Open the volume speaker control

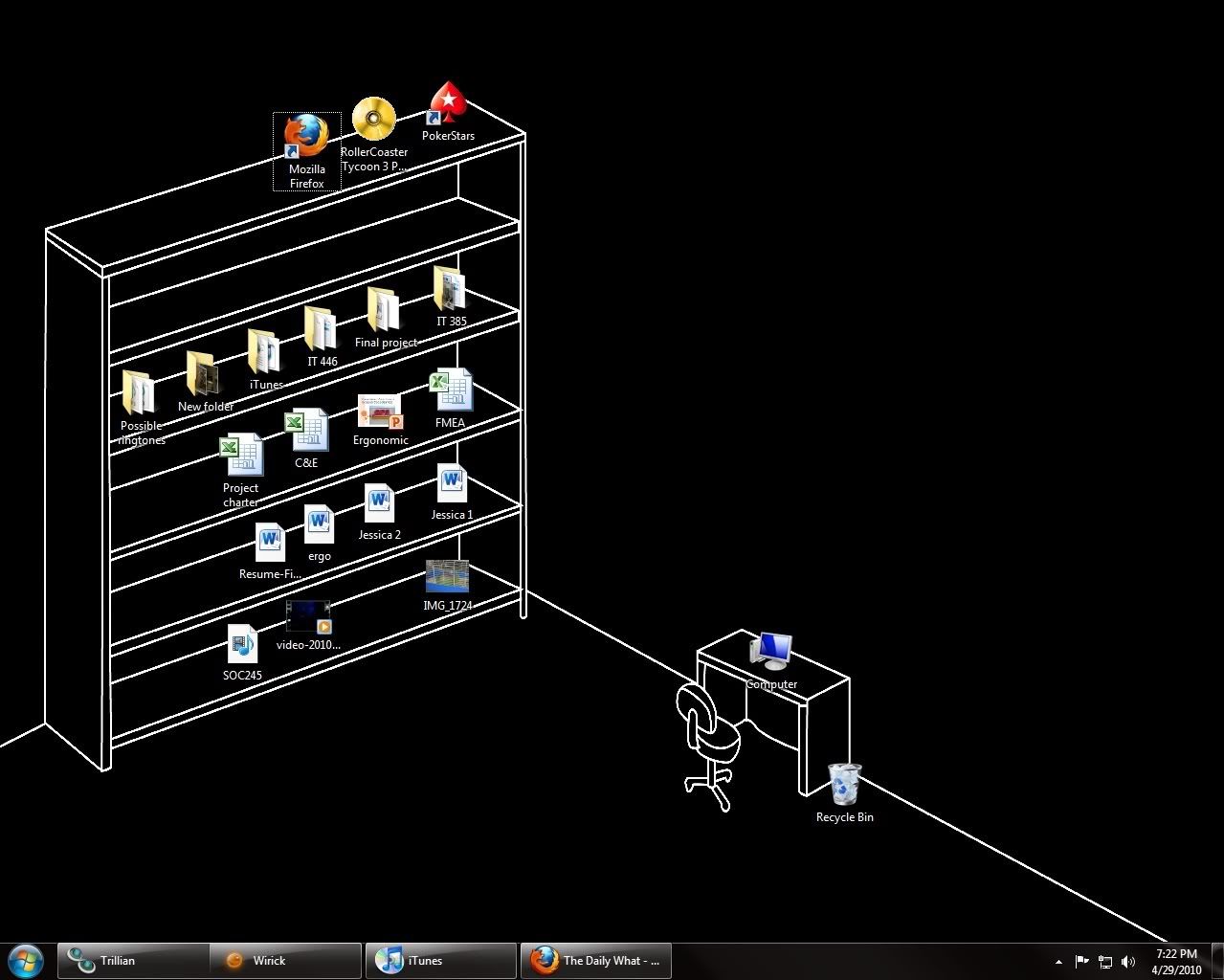[x=1128, y=962]
